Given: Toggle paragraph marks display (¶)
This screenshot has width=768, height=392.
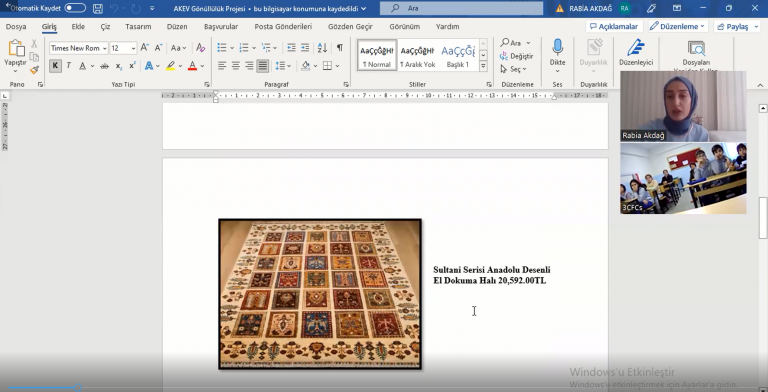Looking at the screenshot, I should [339, 48].
